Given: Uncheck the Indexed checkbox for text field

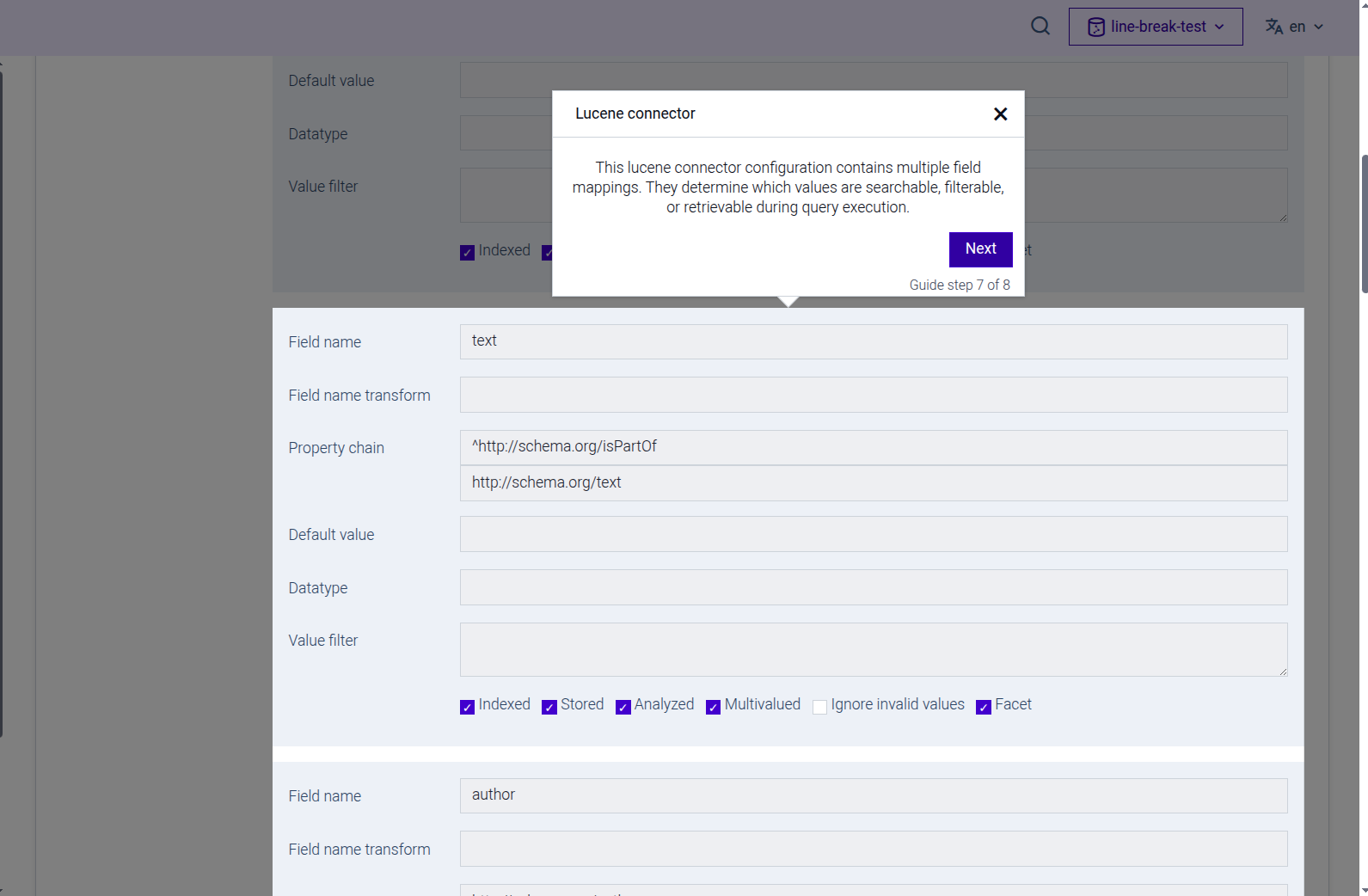Looking at the screenshot, I should click(468, 707).
